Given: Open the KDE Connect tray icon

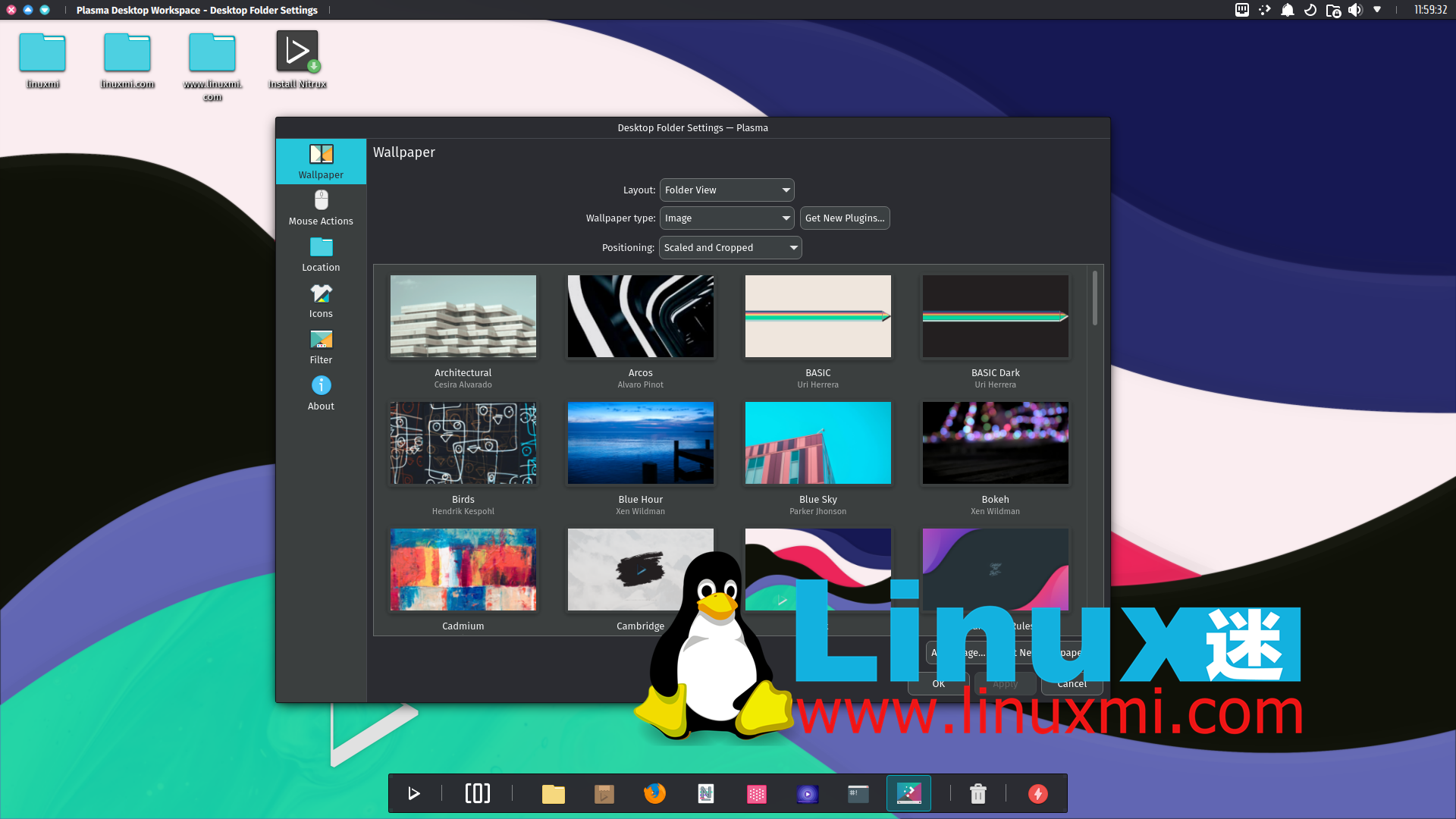Looking at the screenshot, I should point(1264,10).
